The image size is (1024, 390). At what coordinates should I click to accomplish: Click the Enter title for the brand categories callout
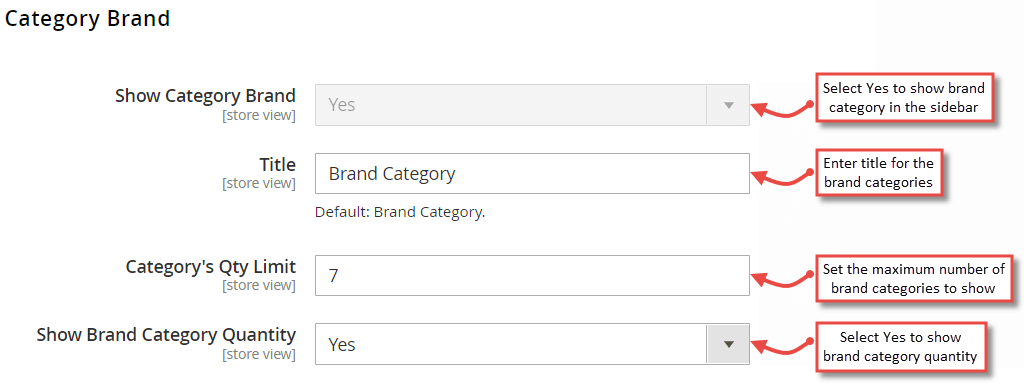[878, 172]
